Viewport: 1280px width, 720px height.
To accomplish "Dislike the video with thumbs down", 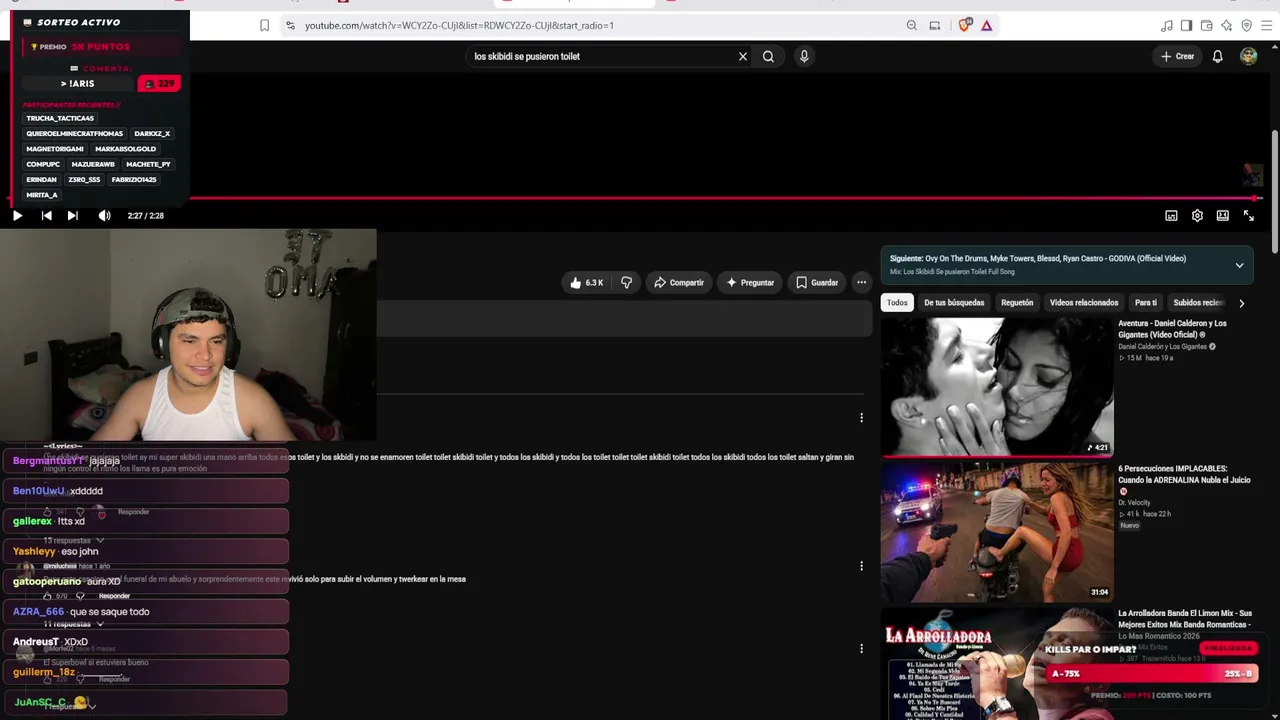I will click(x=626, y=283).
